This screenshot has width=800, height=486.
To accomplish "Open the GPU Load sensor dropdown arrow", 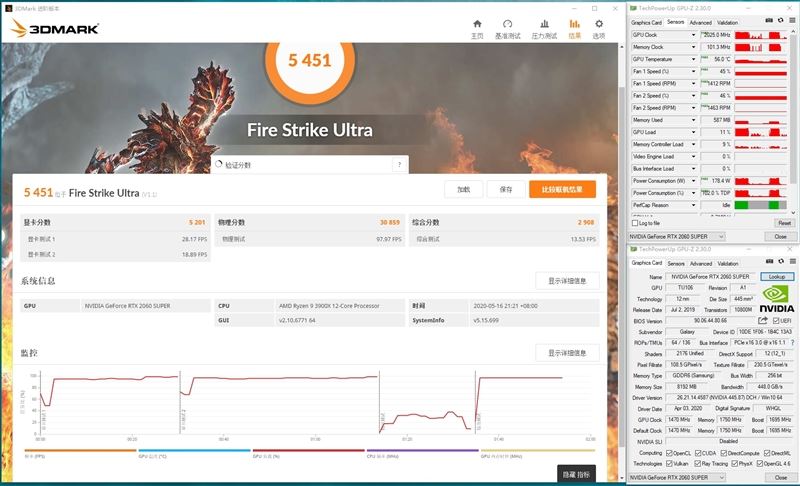I will pyautogui.click(x=693, y=132).
